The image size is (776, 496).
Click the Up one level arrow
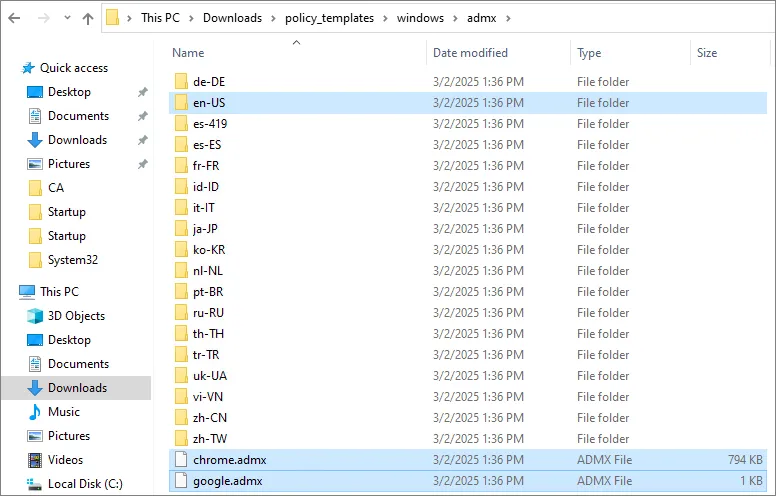[88, 18]
